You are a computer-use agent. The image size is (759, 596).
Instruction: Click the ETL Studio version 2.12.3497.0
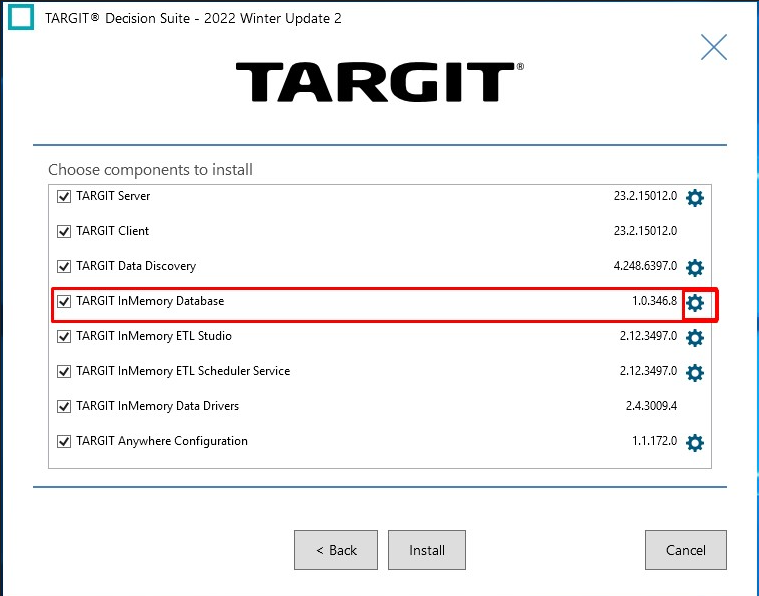648,336
